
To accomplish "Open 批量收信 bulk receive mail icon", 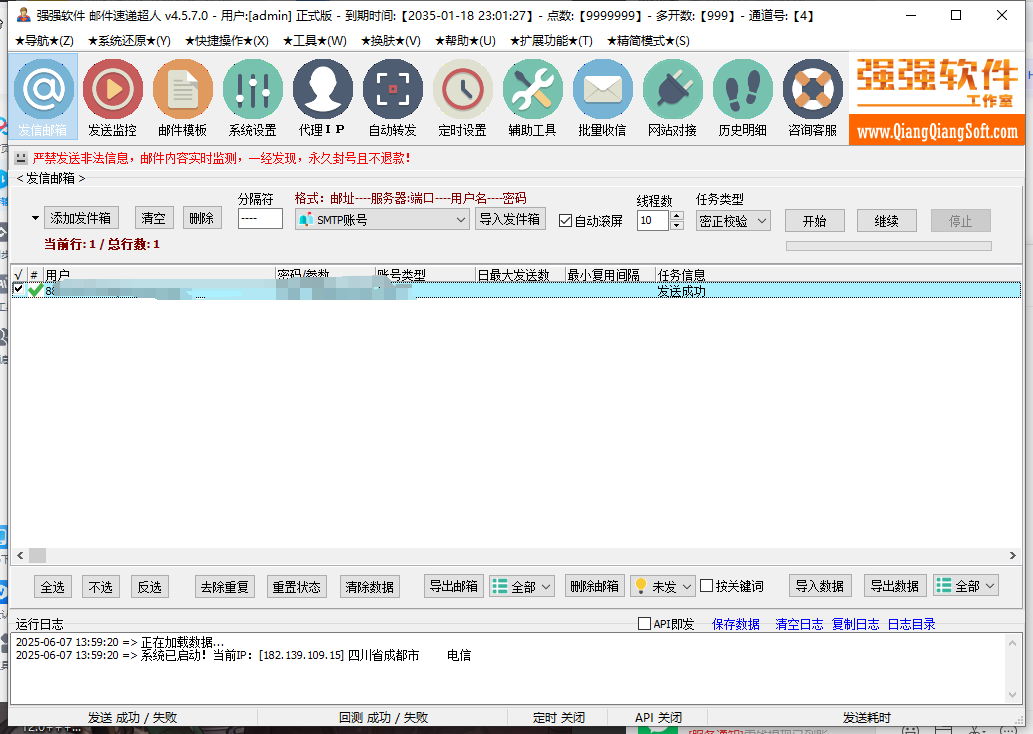I will [602, 97].
